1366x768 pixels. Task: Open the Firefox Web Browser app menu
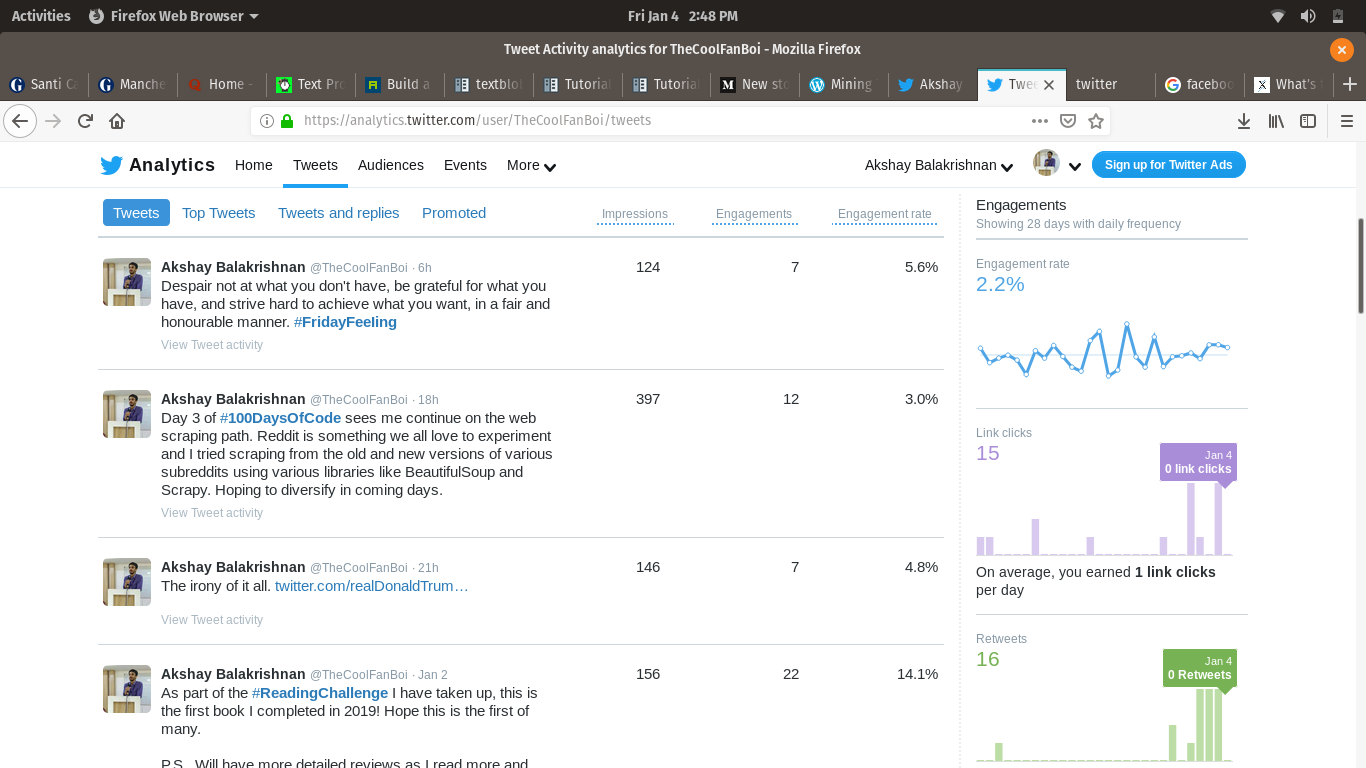click(x=173, y=16)
